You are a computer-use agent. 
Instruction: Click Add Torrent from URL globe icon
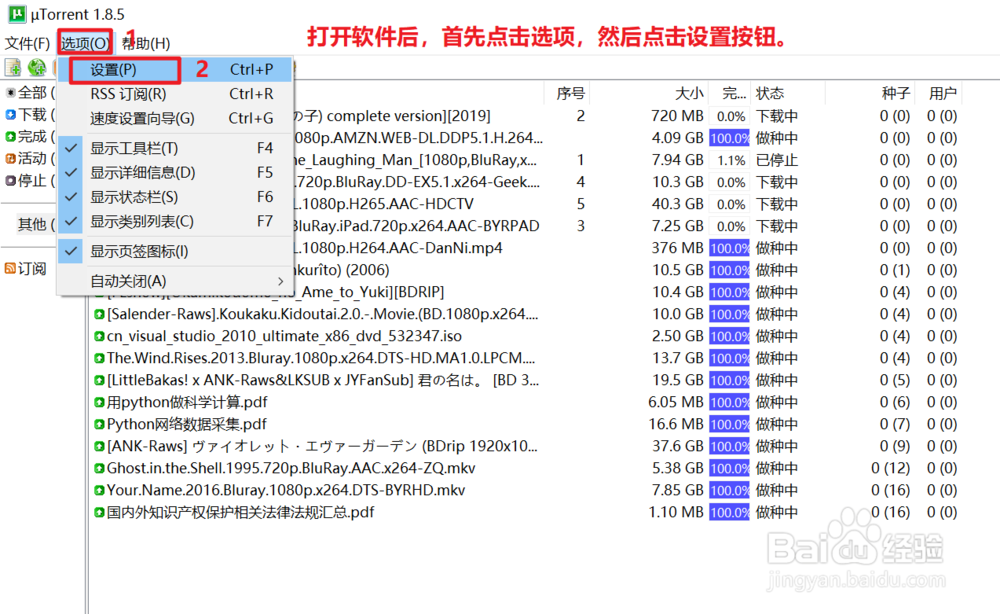36,67
